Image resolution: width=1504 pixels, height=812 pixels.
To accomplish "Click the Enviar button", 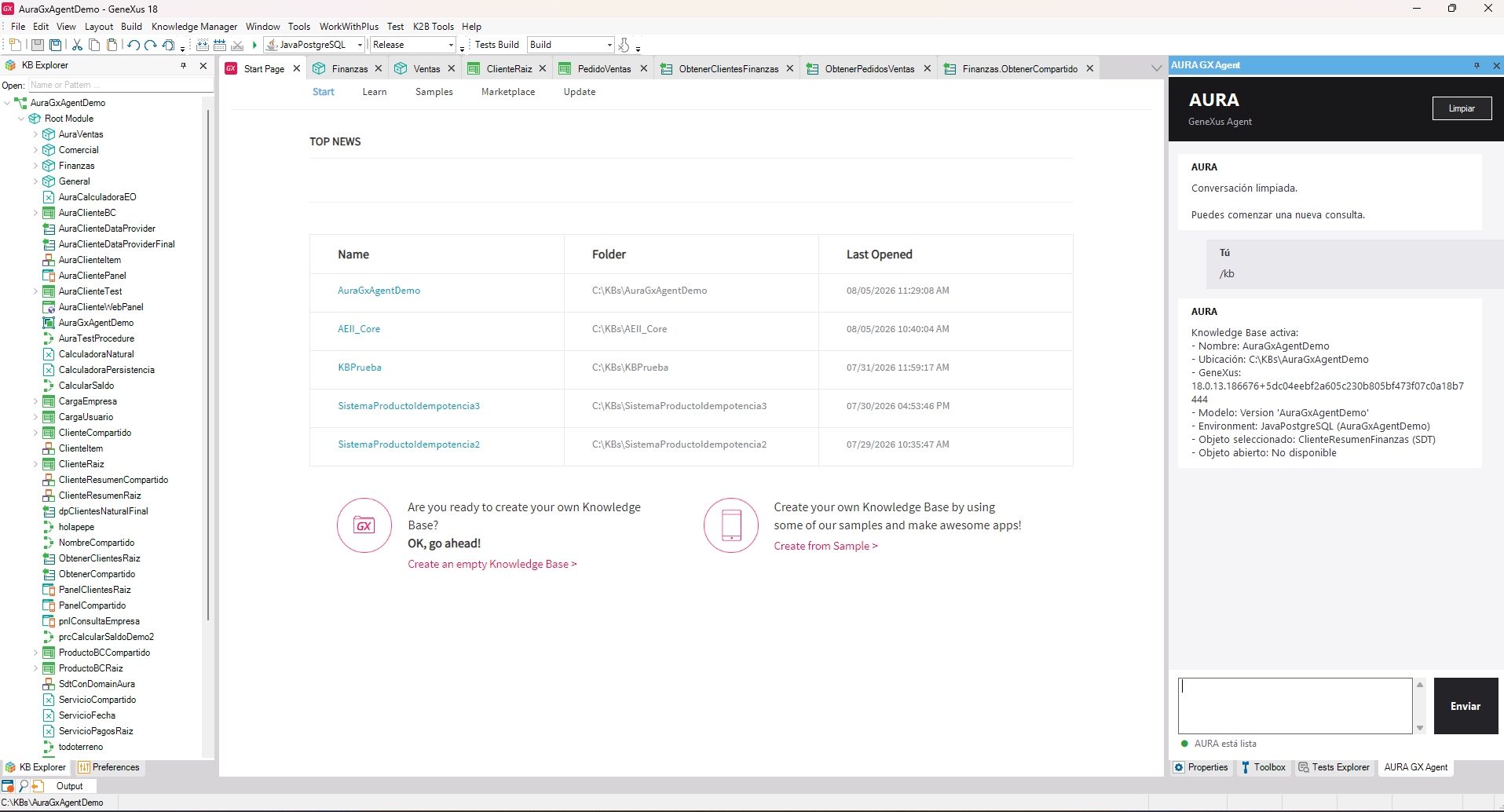I will pos(1466,706).
